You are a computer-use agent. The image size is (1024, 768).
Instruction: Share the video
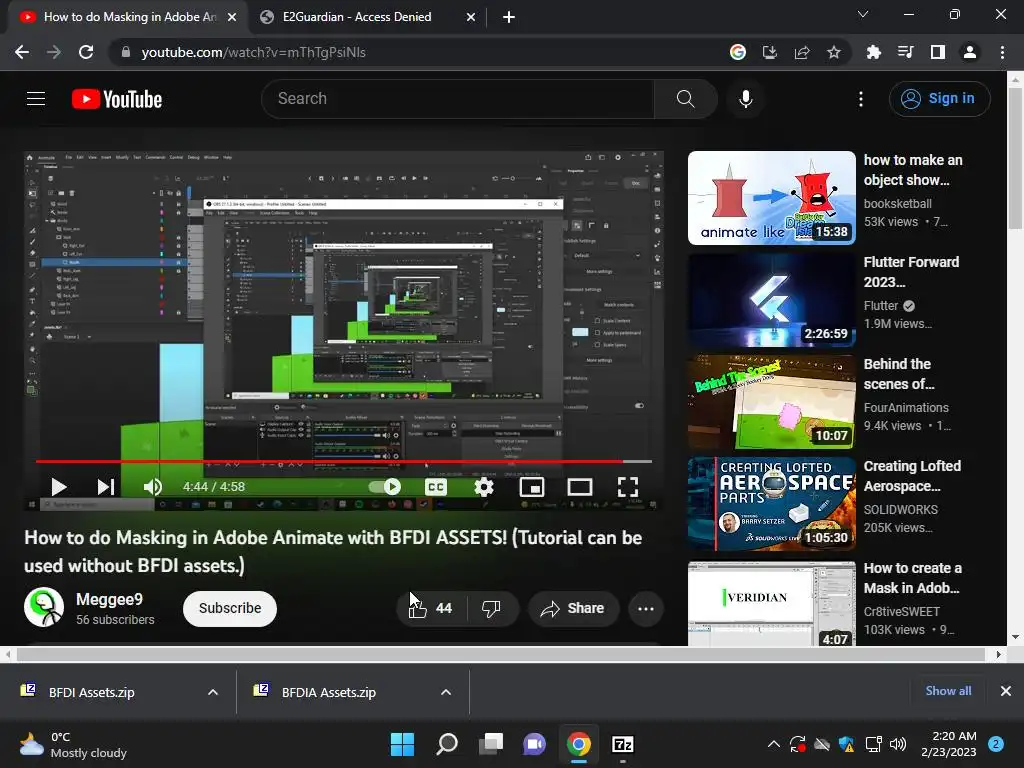click(x=573, y=609)
